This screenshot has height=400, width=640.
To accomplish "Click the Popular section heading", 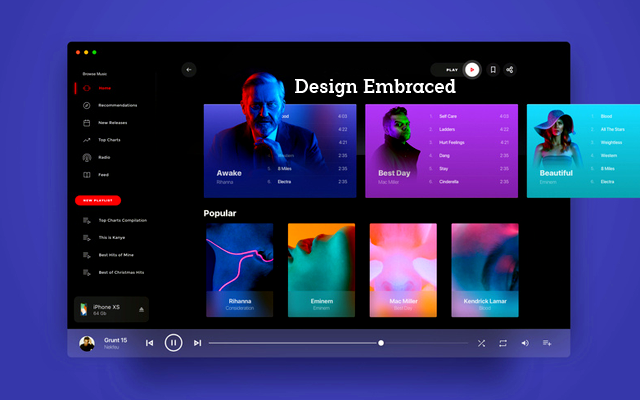I will click(x=220, y=213).
